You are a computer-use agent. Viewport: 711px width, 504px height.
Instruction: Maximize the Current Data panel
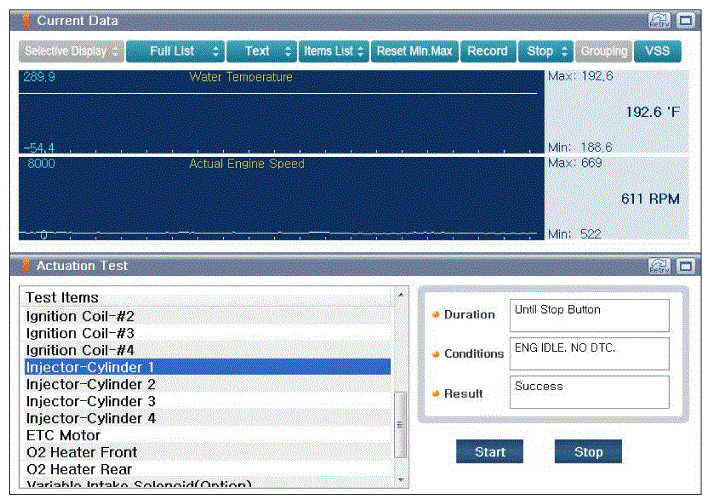pyautogui.click(x=685, y=20)
